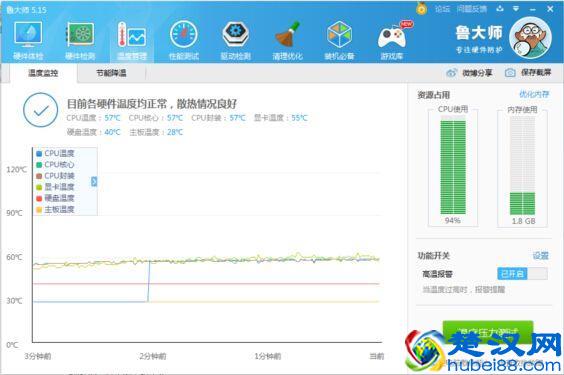Toggle 主板温度 yellow legend swatch
Viewport: 564px width, 375px height.
pyautogui.click(x=39, y=210)
